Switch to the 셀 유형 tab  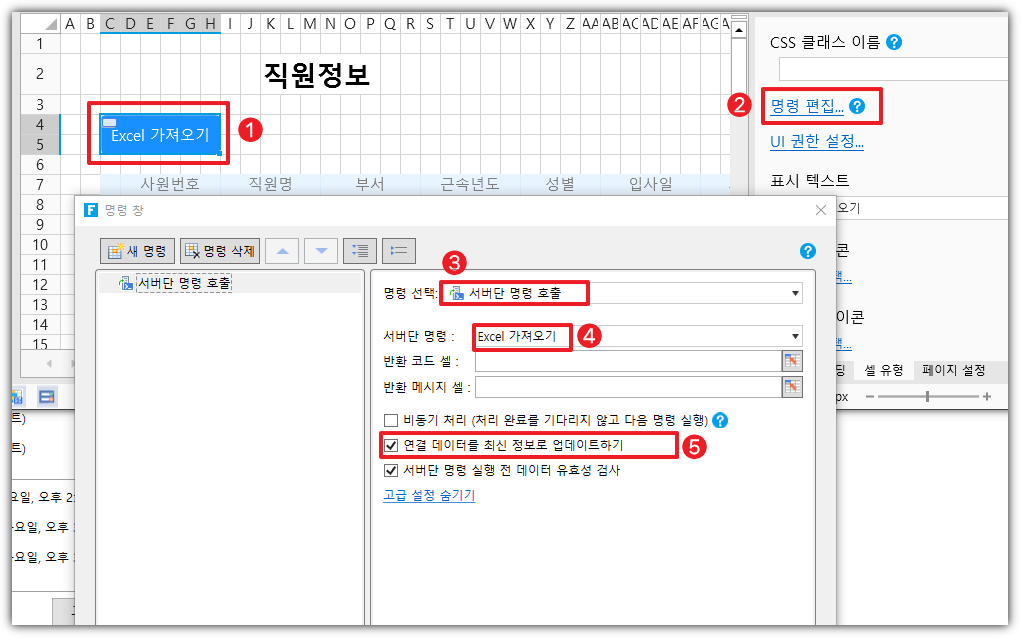pos(883,370)
